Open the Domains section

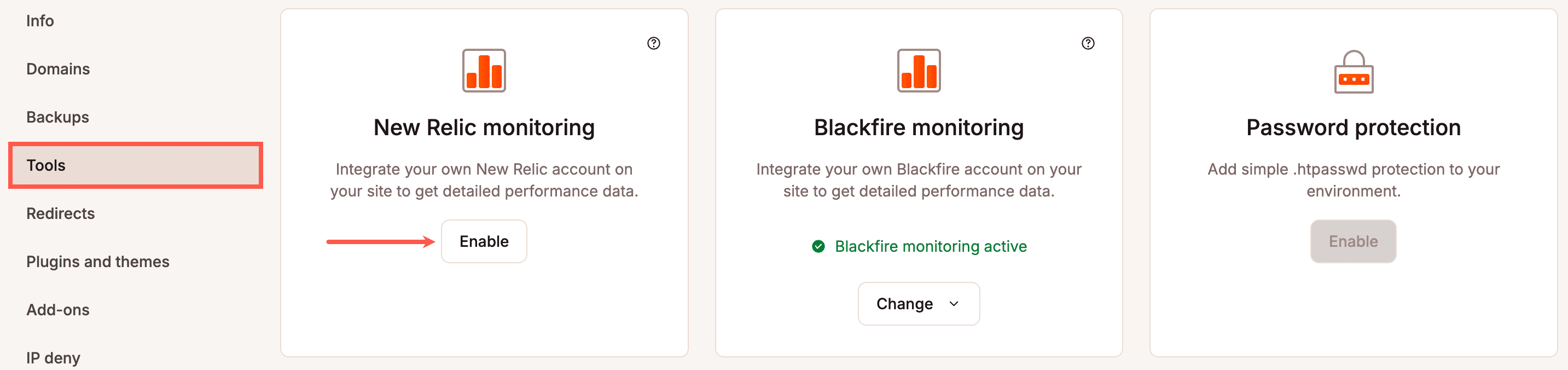pos(58,69)
